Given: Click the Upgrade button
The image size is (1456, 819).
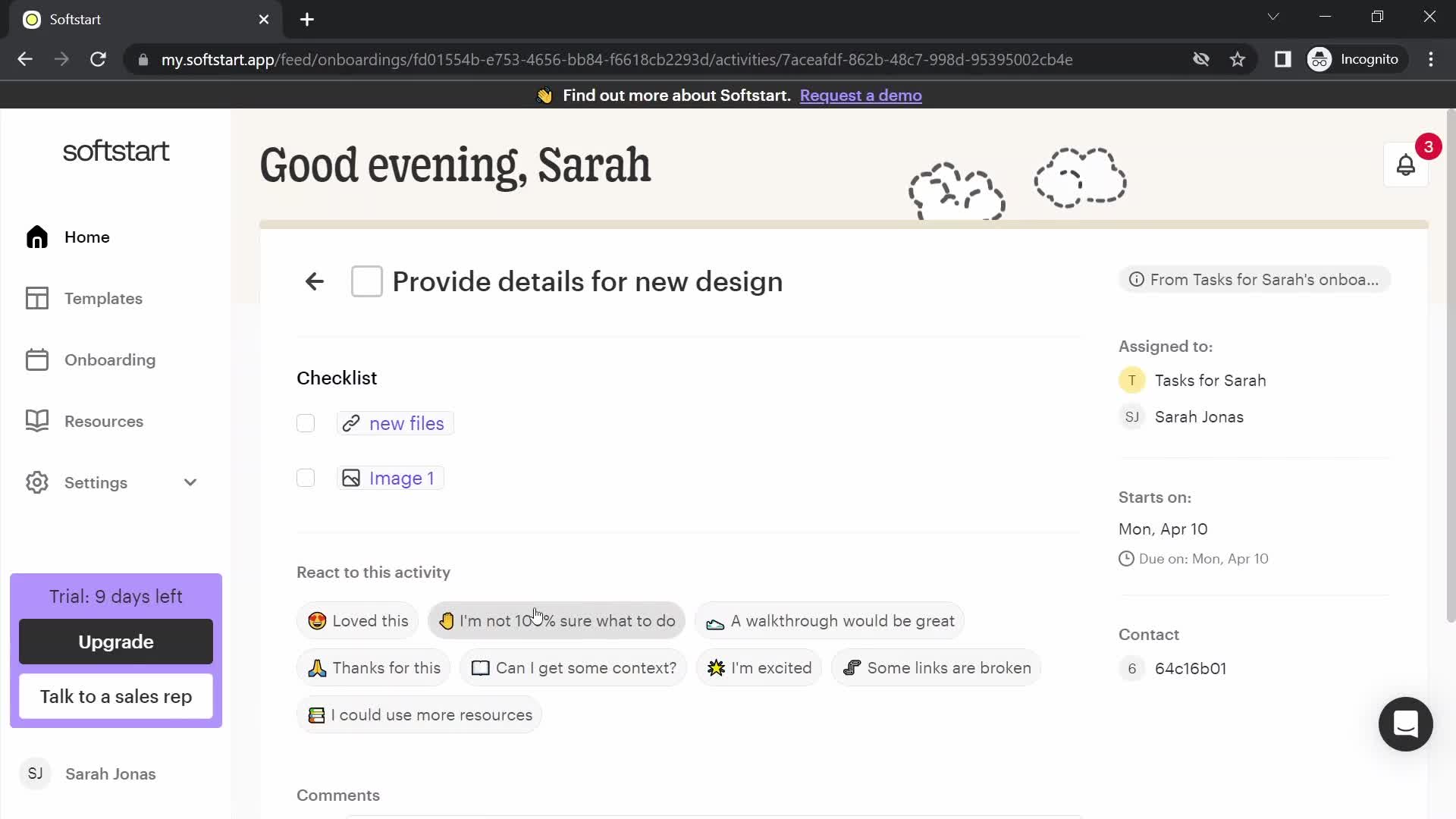Looking at the screenshot, I should tap(116, 642).
